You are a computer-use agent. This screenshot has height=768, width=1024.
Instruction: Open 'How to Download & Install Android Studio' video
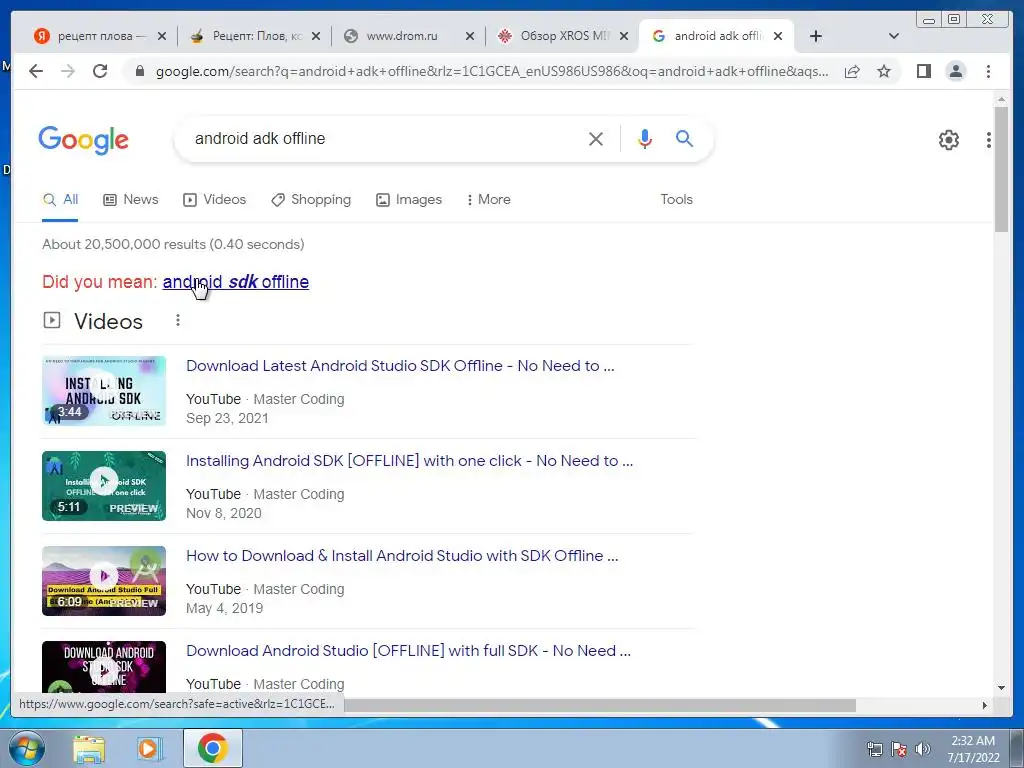tap(402, 556)
